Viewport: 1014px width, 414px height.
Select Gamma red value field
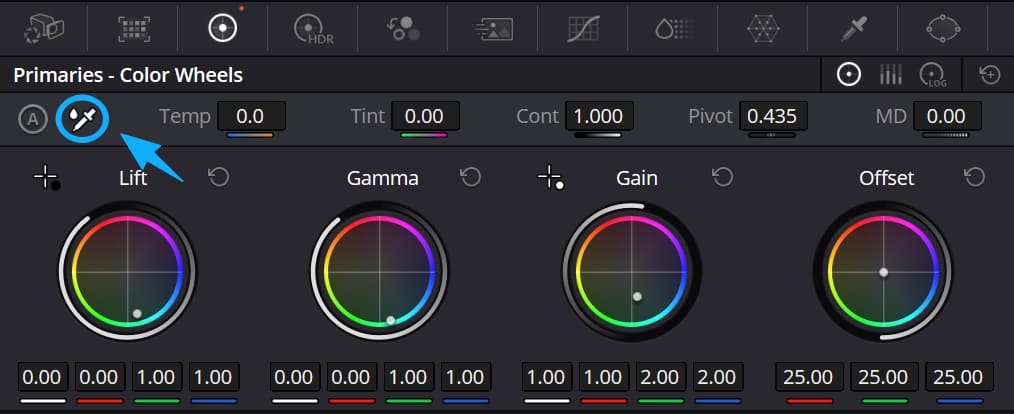click(x=351, y=377)
